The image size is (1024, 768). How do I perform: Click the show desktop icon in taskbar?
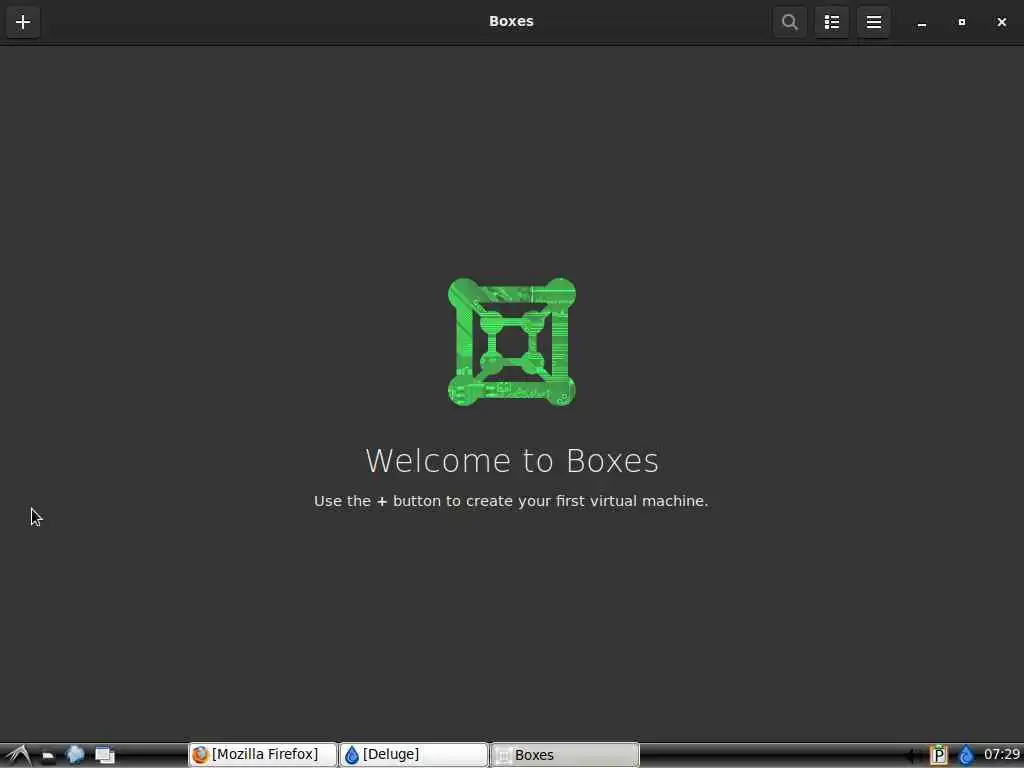[x=104, y=756]
